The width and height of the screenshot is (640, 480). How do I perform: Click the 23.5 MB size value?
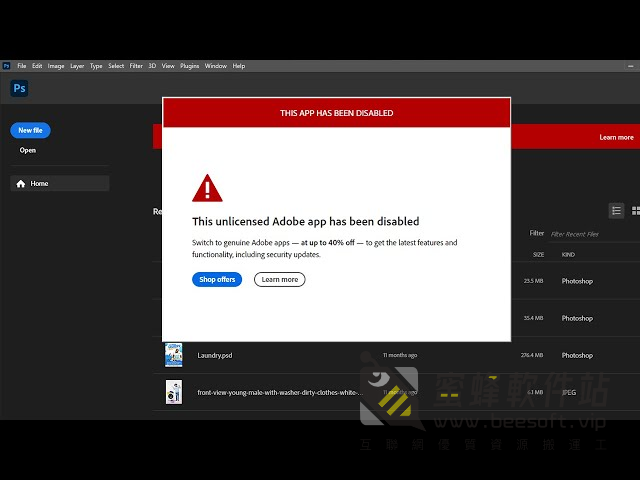pos(533,281)
